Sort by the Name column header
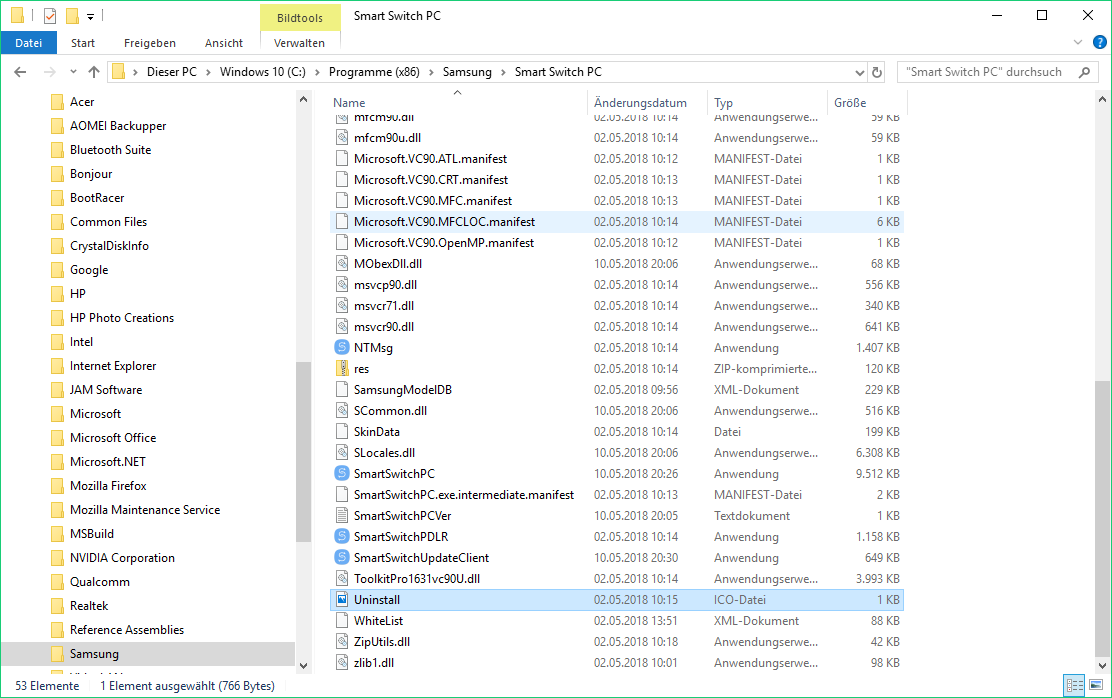Image resolution: width=1112 pixels, height=698 pixels. 457,103
